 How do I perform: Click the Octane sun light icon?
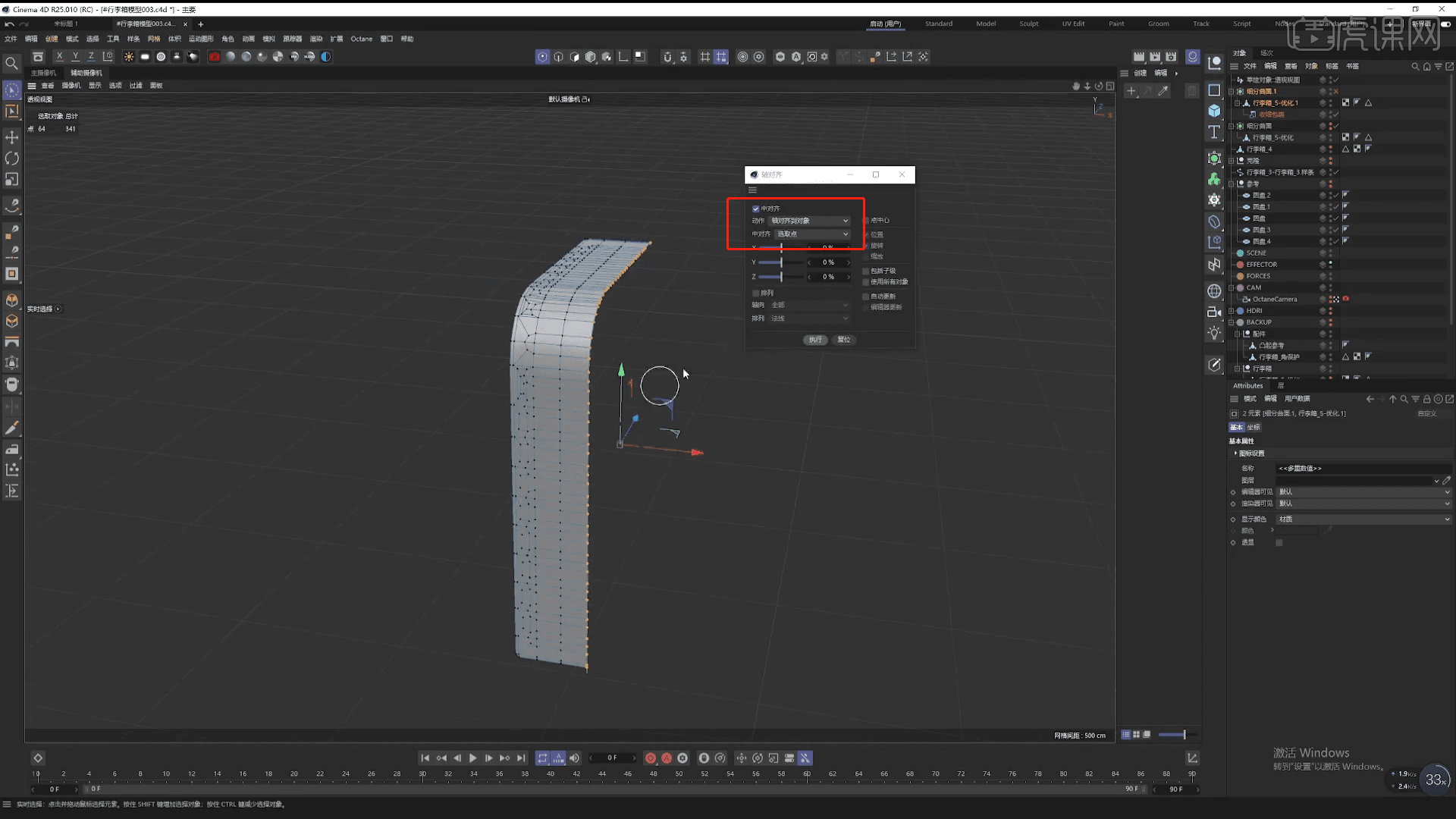pyautogui.click(x=129, y=57)
